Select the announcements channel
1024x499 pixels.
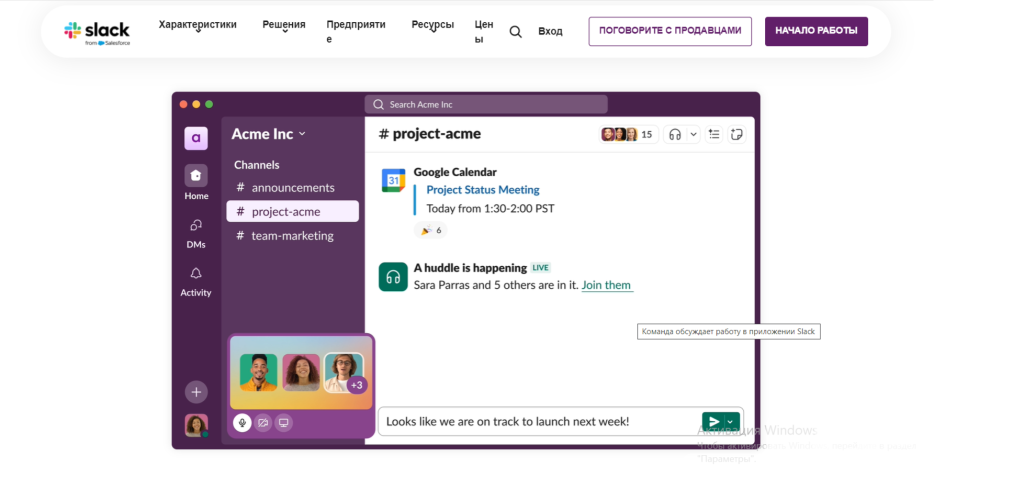click(293, 187)
